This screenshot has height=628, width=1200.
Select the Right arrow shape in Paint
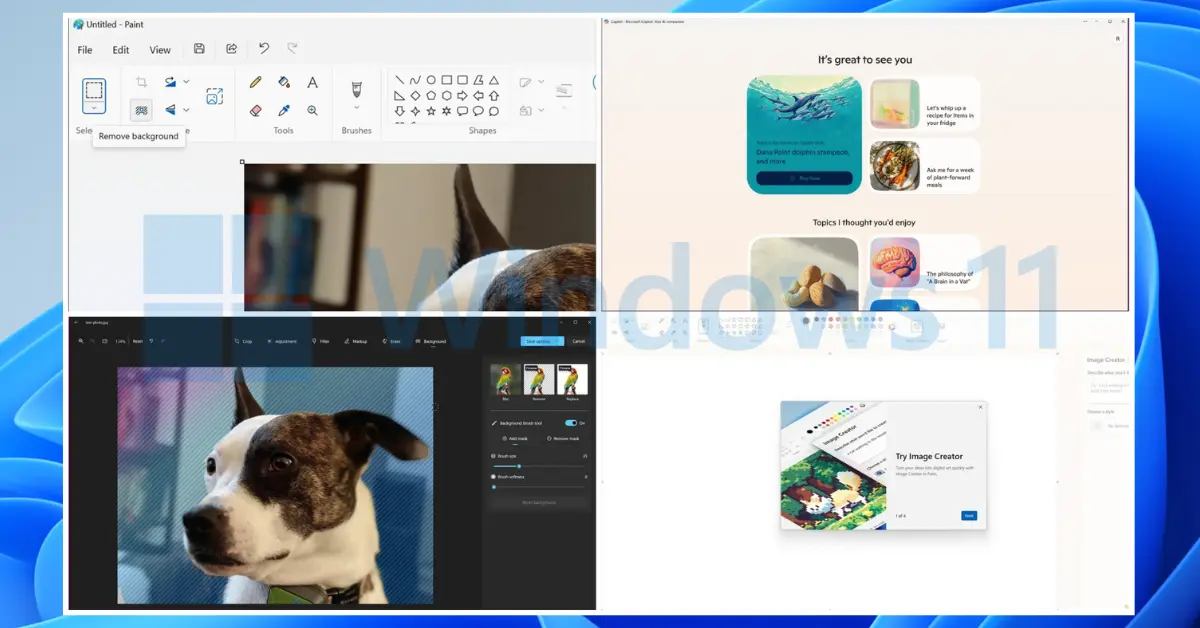pyautogui.click(x=462, y=96)
